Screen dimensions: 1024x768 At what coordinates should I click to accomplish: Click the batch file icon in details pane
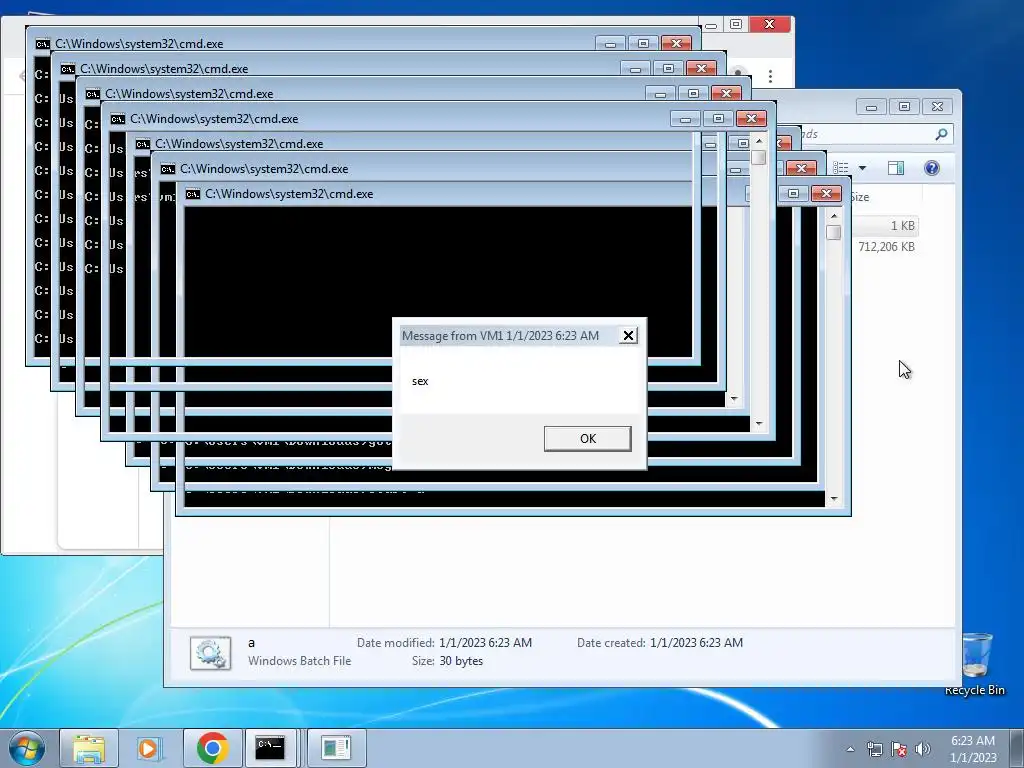click(x=210, y=653)
